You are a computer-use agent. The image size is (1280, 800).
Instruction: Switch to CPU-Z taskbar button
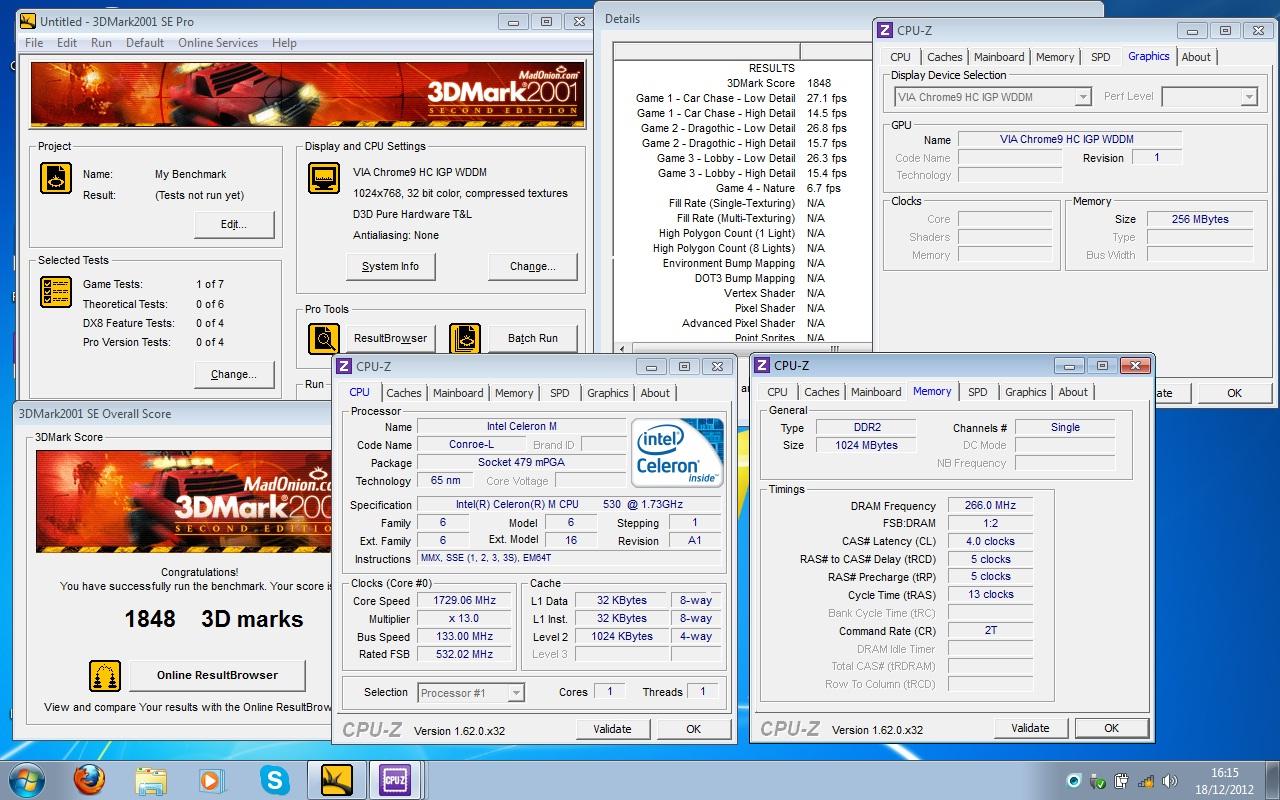(395, 779)
